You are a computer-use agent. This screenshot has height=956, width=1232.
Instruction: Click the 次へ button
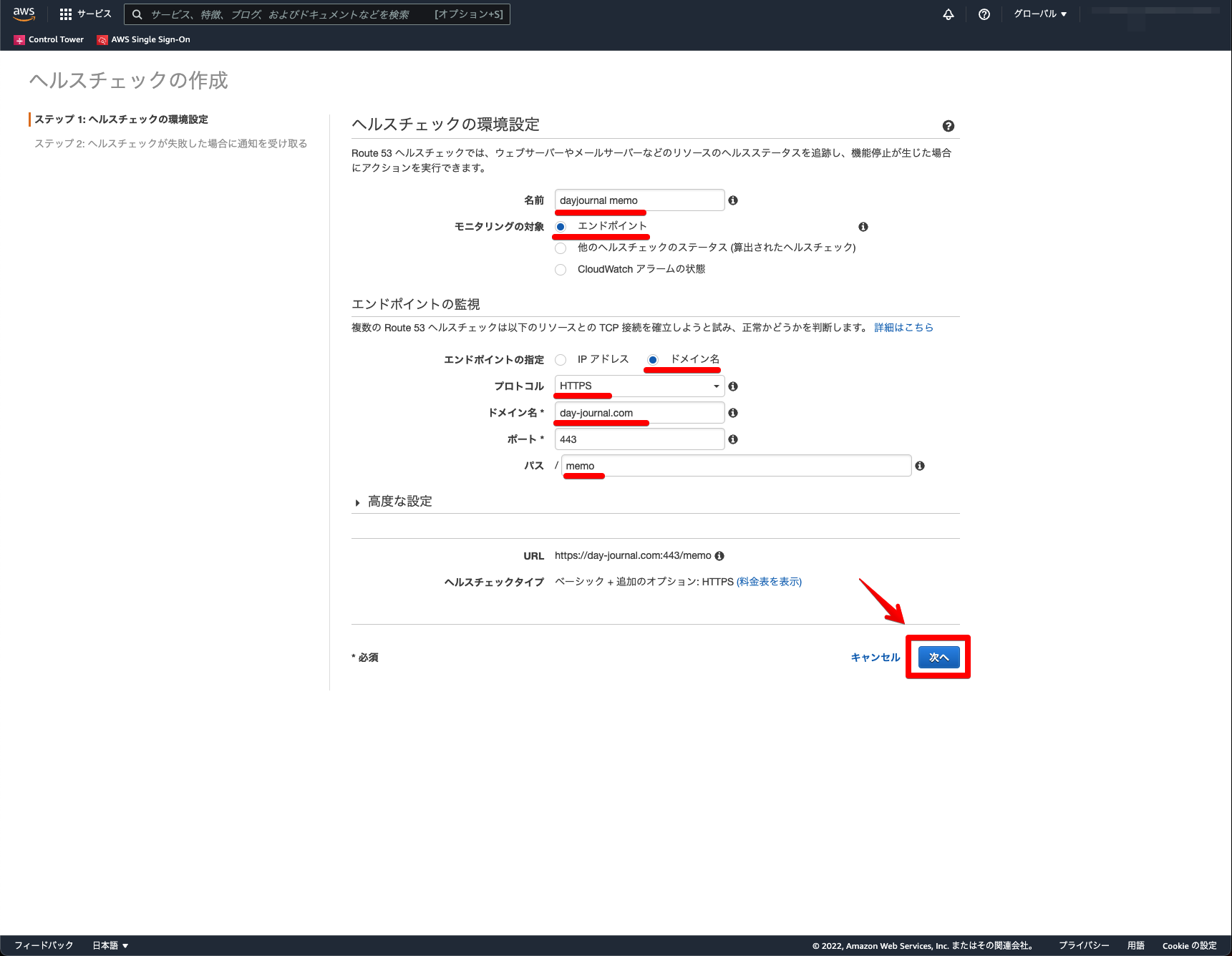tap(938, 657)
